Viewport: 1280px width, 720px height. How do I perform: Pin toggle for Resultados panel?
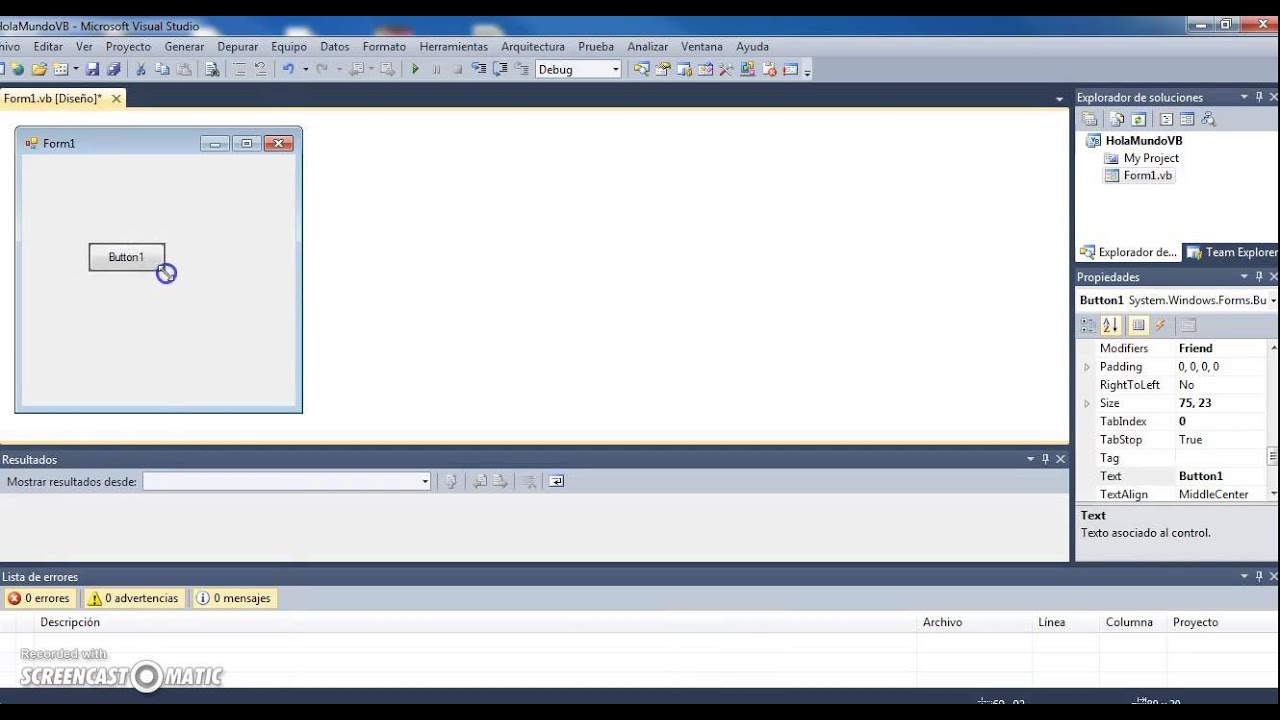[1046, 459]
